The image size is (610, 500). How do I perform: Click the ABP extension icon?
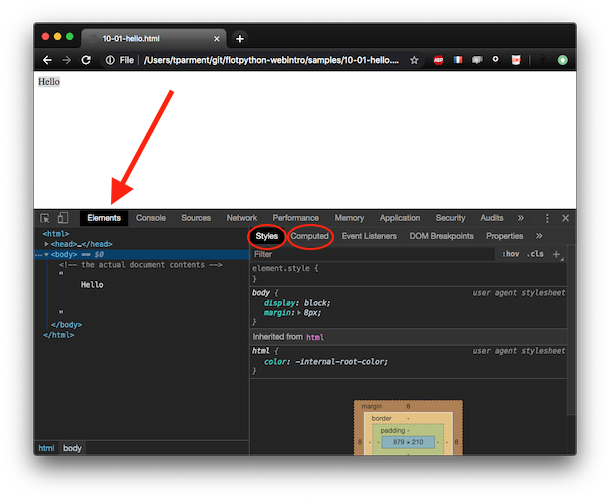[x=438, y=60]
